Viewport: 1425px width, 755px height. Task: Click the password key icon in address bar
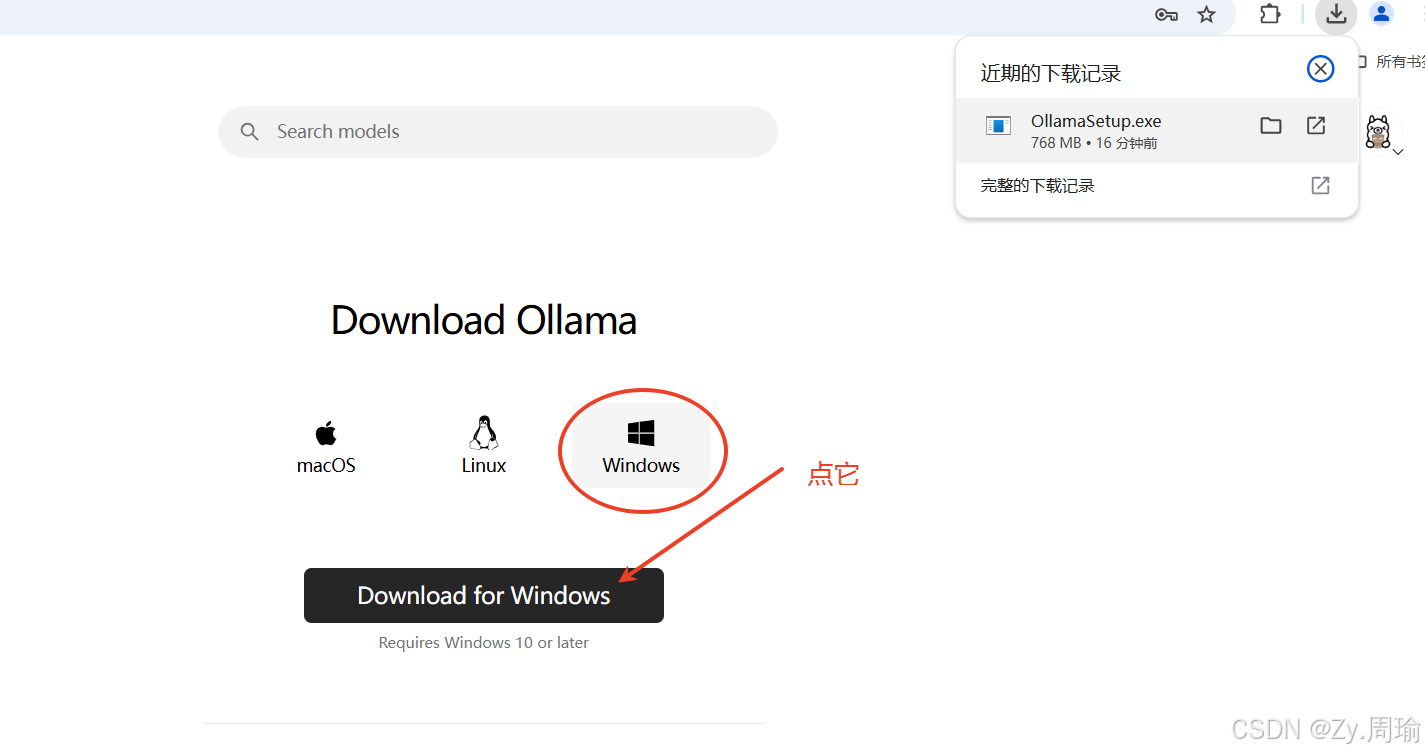(1166, 15)
